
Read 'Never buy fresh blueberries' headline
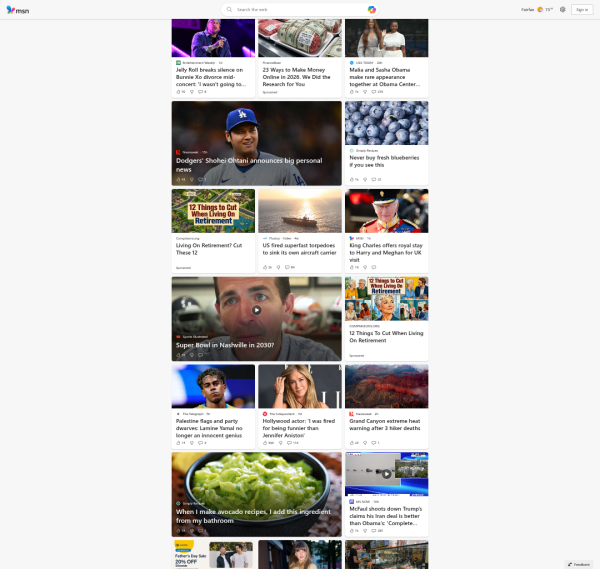click(x=384, y=161)
